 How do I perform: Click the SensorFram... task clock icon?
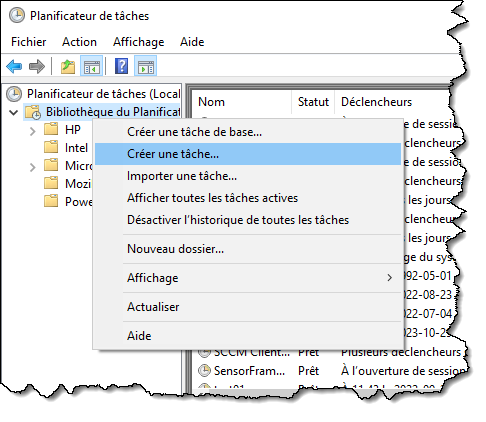[x=204, y=370]
